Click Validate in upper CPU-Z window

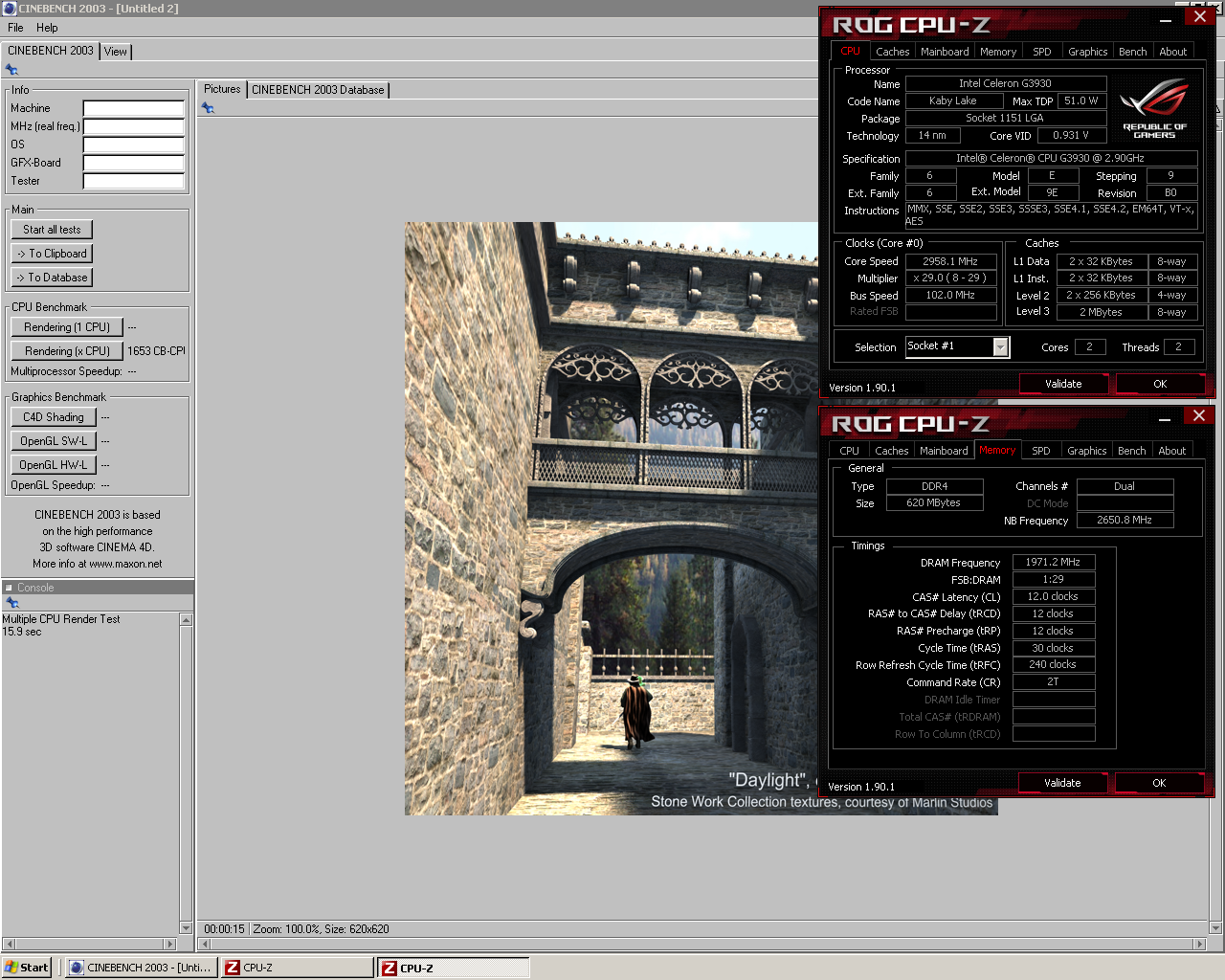coord(1063,384)
